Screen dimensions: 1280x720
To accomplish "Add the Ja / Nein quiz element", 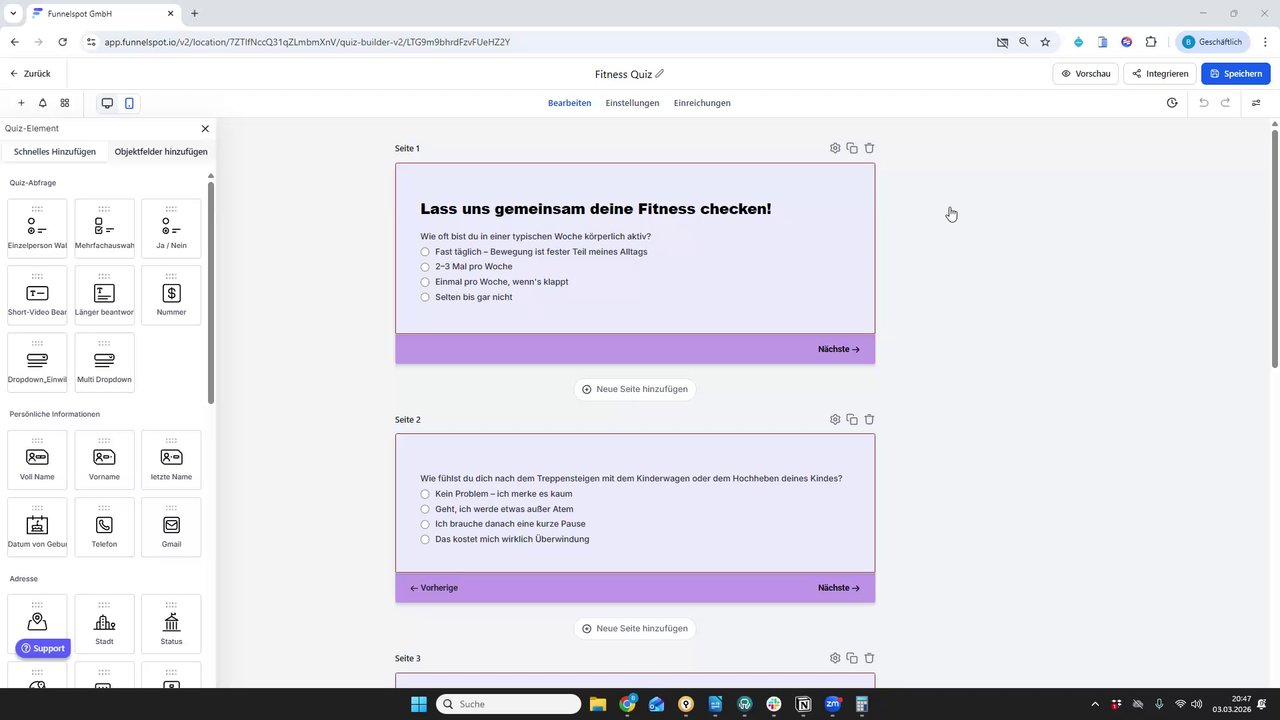I will tap(171, 228).
